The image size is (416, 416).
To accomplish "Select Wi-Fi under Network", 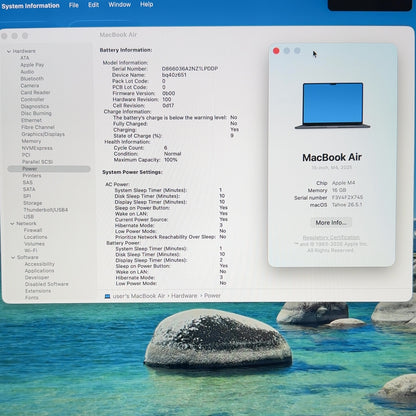I will coord(31,250).
